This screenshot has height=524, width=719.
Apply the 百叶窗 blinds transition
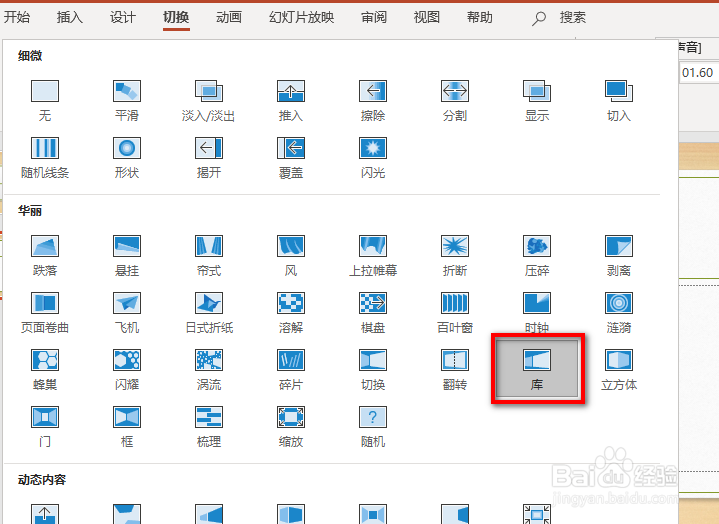pyautogui.click(x=455, y=313)
